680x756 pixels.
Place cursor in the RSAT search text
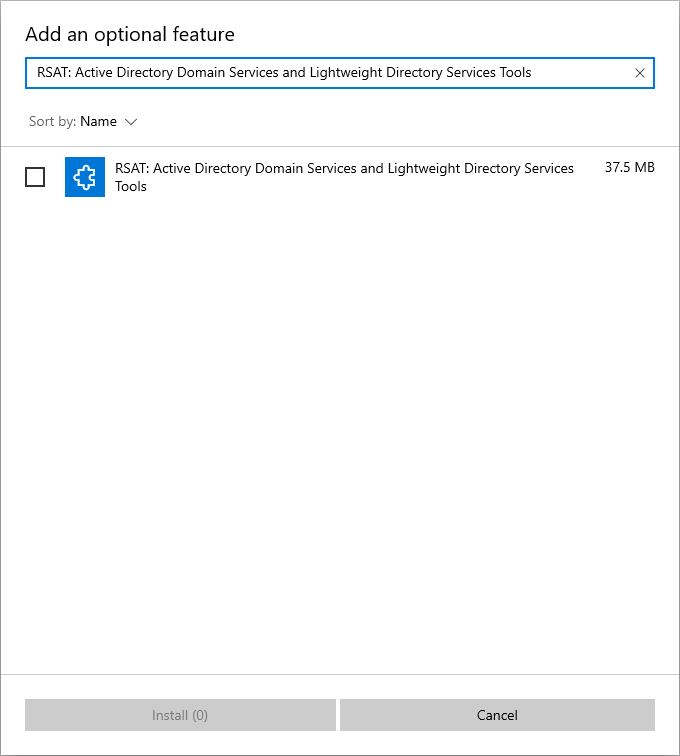284,72
